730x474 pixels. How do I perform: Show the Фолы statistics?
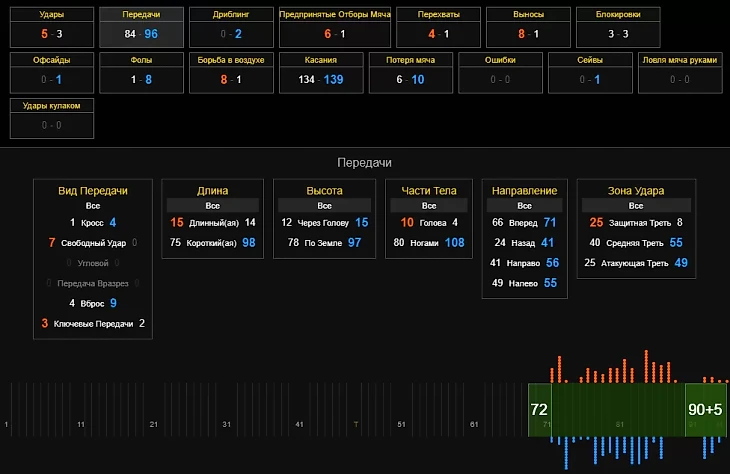click(x=141, y=71)
